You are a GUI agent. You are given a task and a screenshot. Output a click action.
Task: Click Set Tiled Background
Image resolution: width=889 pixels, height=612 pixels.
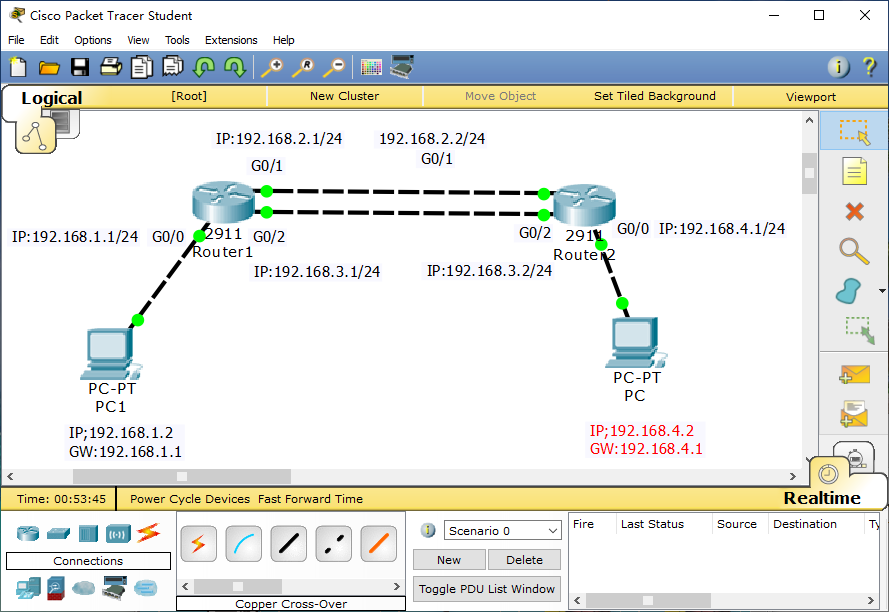[654, 96]
